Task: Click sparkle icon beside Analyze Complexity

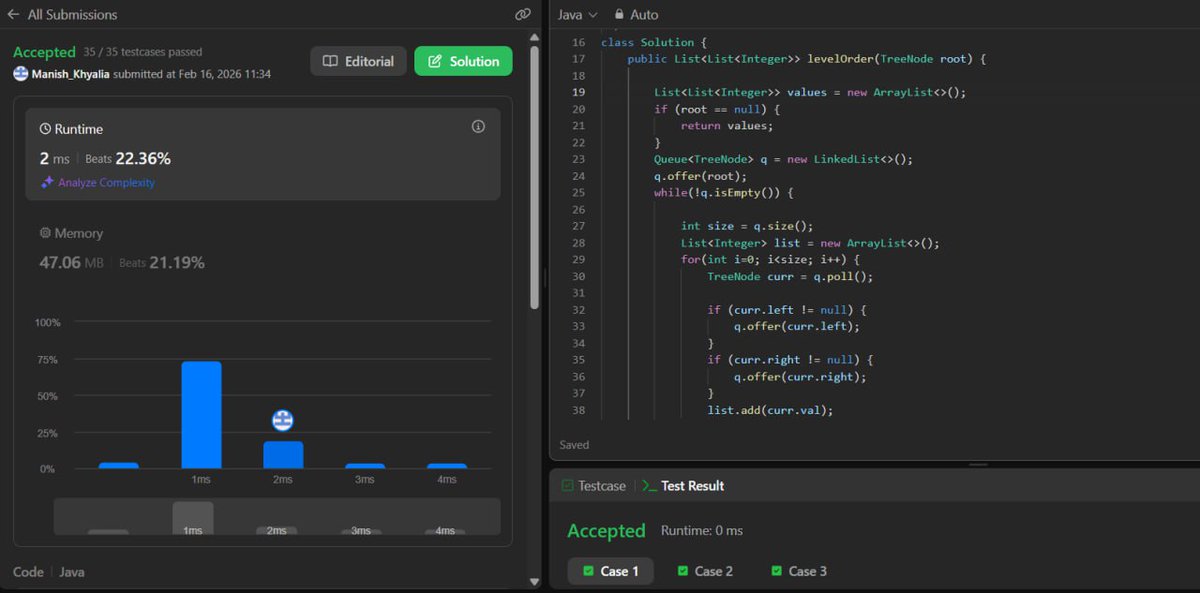Action: (47, 183)
